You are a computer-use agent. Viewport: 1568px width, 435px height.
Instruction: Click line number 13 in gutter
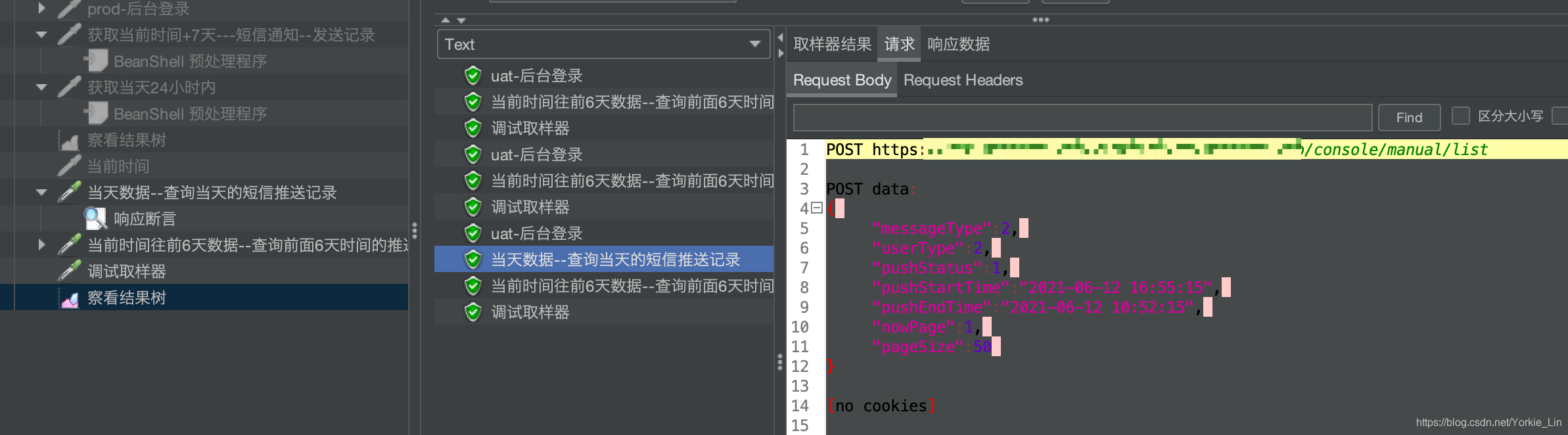coord(800,386)
